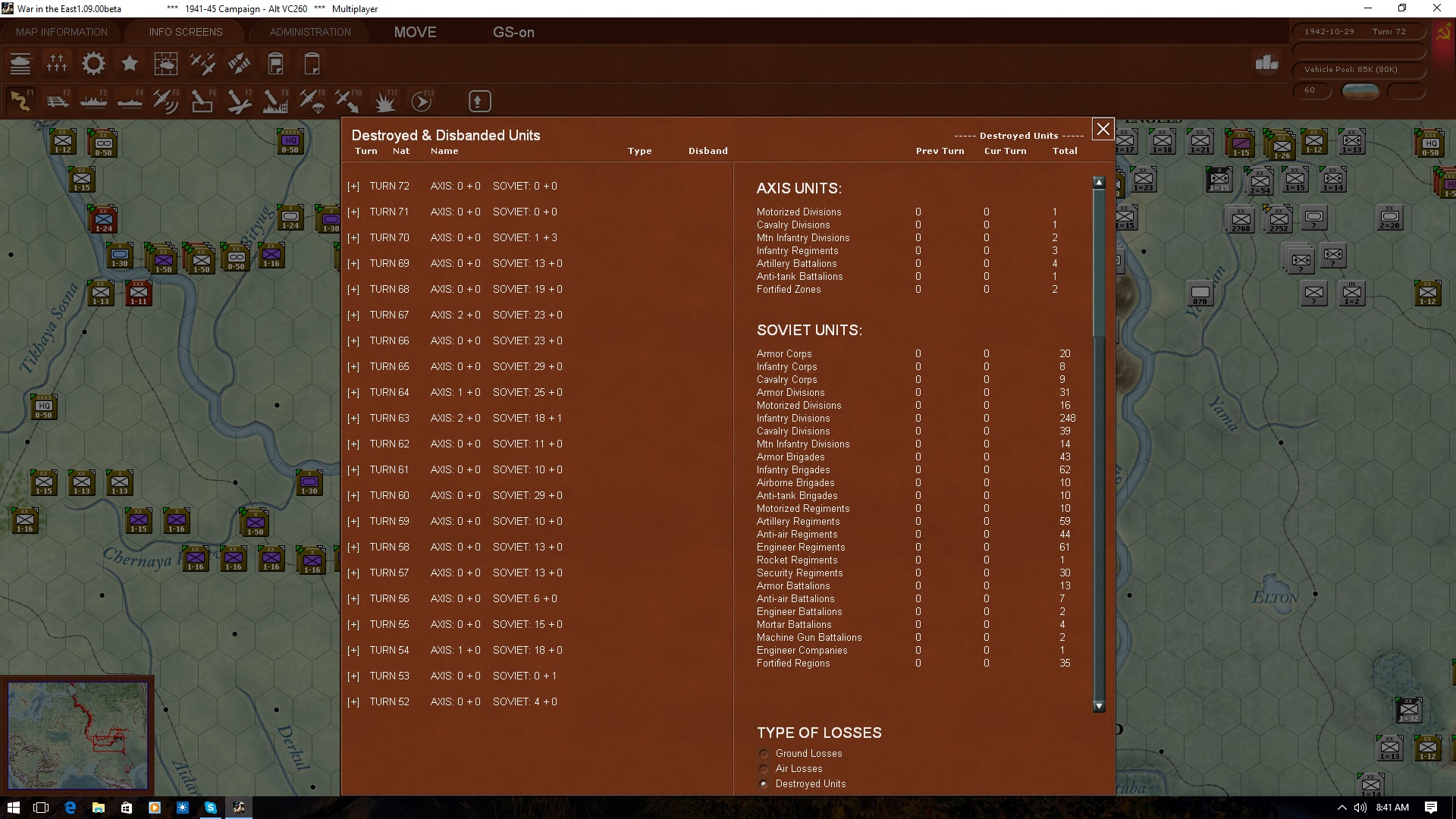Click the SOVIET: 29 + 0 text for TURN 65
The height and width of the screenshot is (819, 1456).
(528, 367)
